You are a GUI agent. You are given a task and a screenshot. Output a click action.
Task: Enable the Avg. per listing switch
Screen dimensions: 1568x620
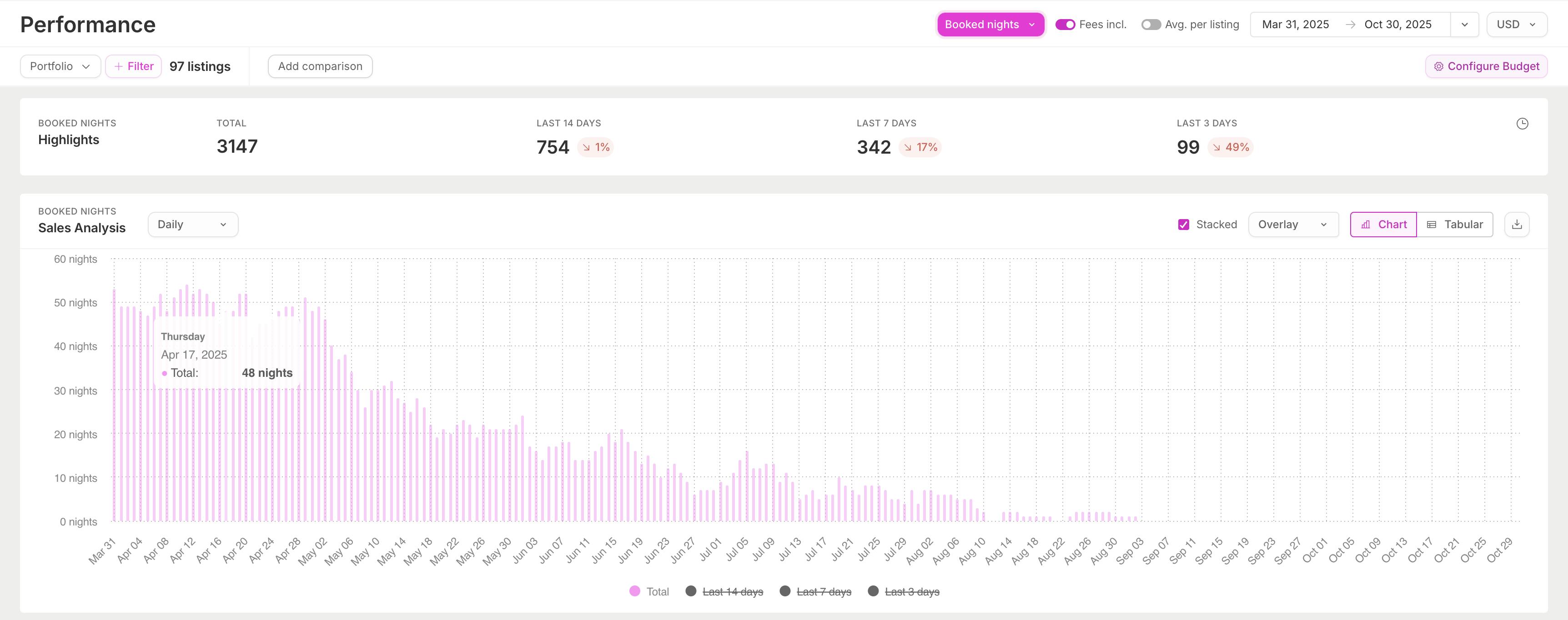pos(1151,25)
